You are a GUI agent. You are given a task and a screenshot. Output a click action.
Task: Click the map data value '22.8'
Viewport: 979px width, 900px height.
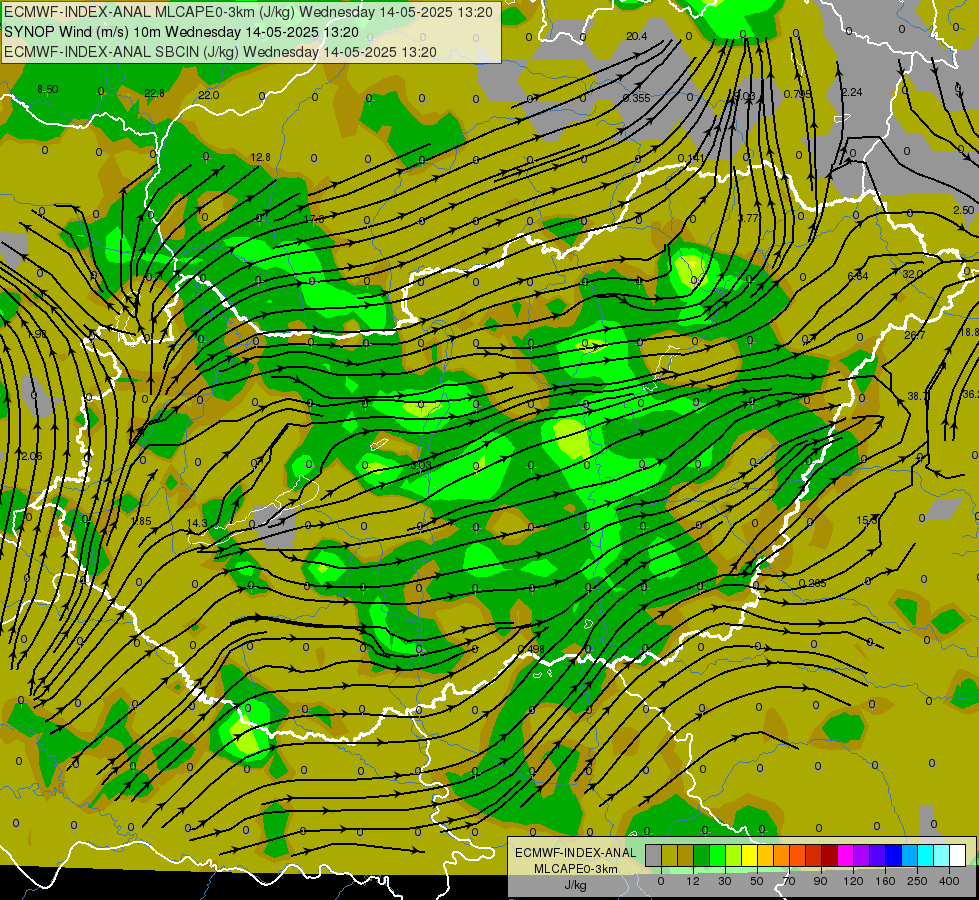coord(154,93)
